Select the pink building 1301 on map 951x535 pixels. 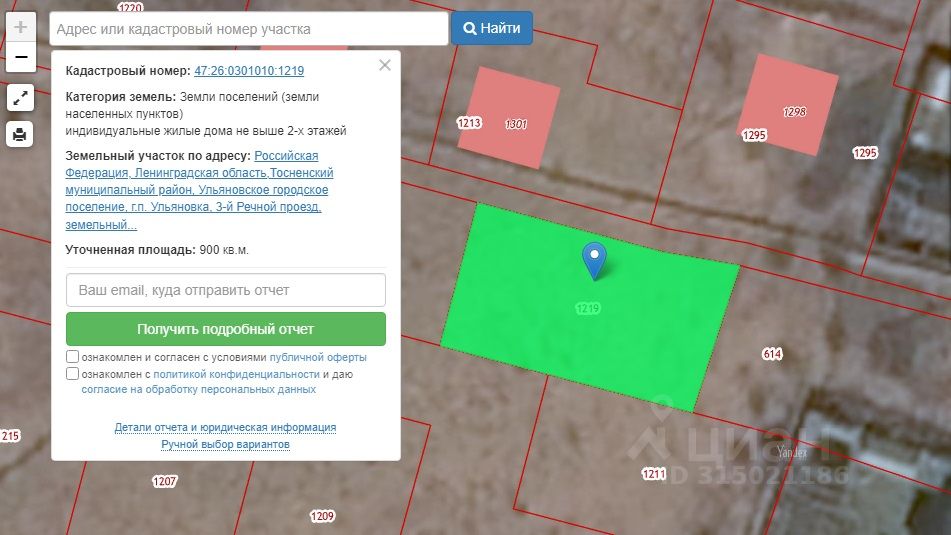(x=508, y=118)
